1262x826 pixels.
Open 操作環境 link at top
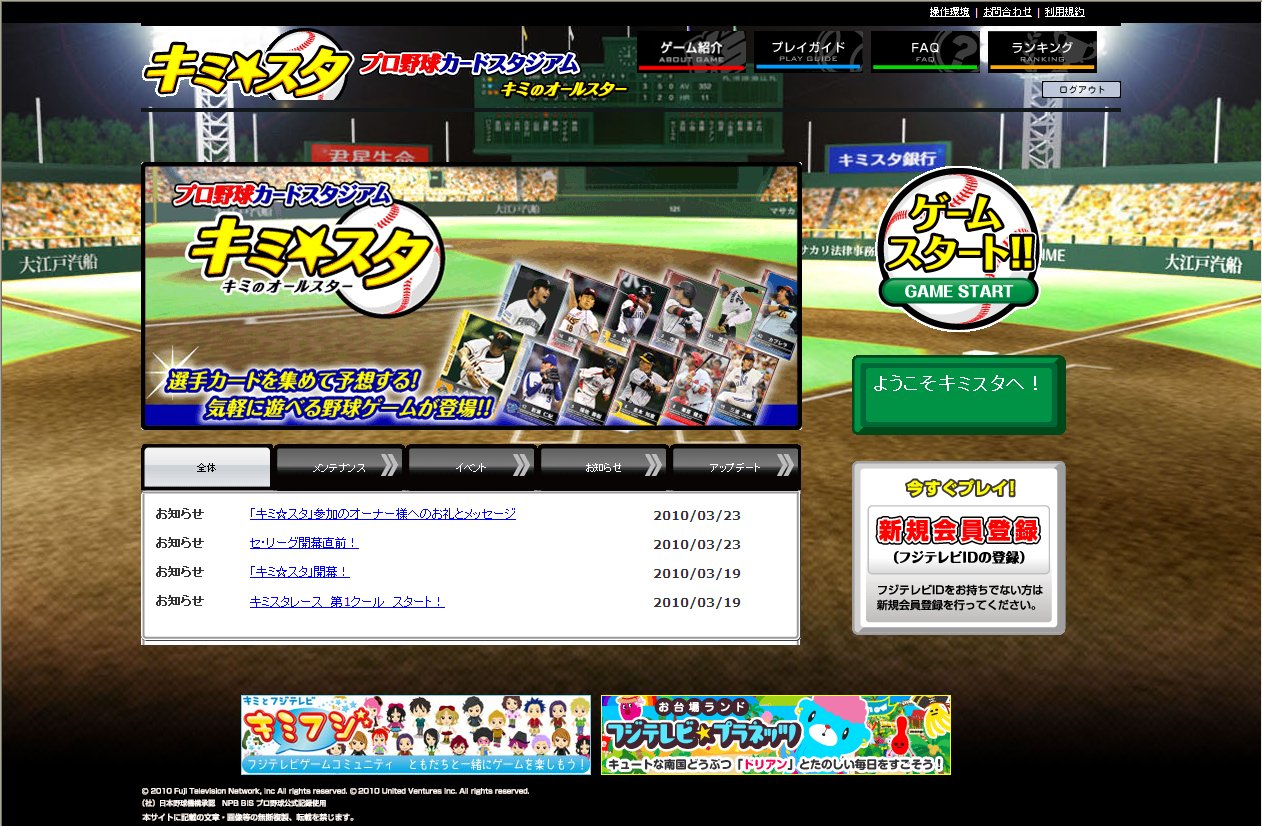pyautogui.click(x=949, y=12)
